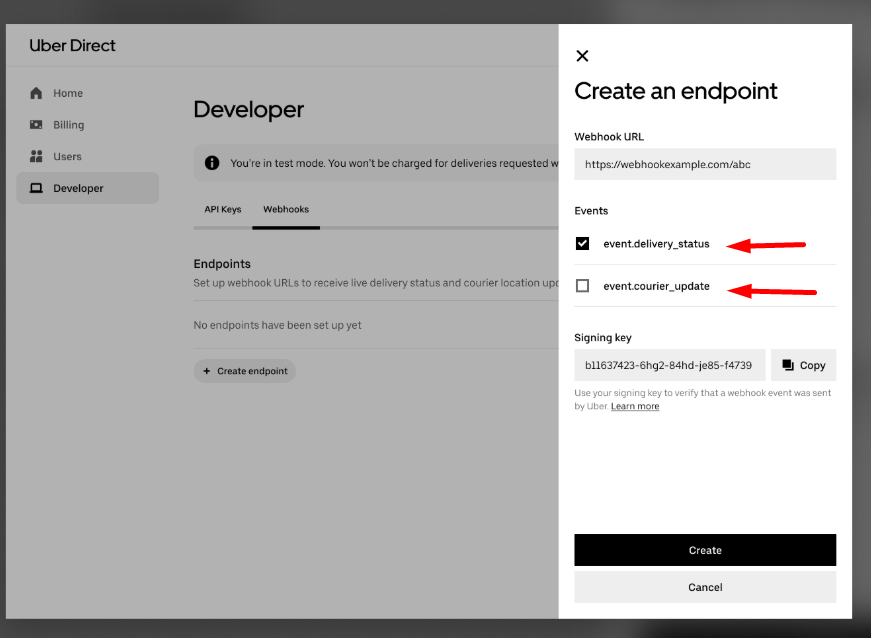
Task: Click the Webhook URL label
Action: pos(609,137)
